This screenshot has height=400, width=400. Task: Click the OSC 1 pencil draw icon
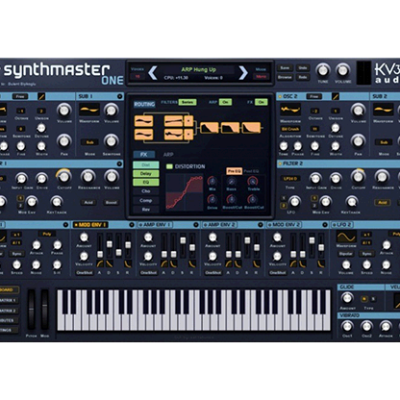tap(41, 96)
